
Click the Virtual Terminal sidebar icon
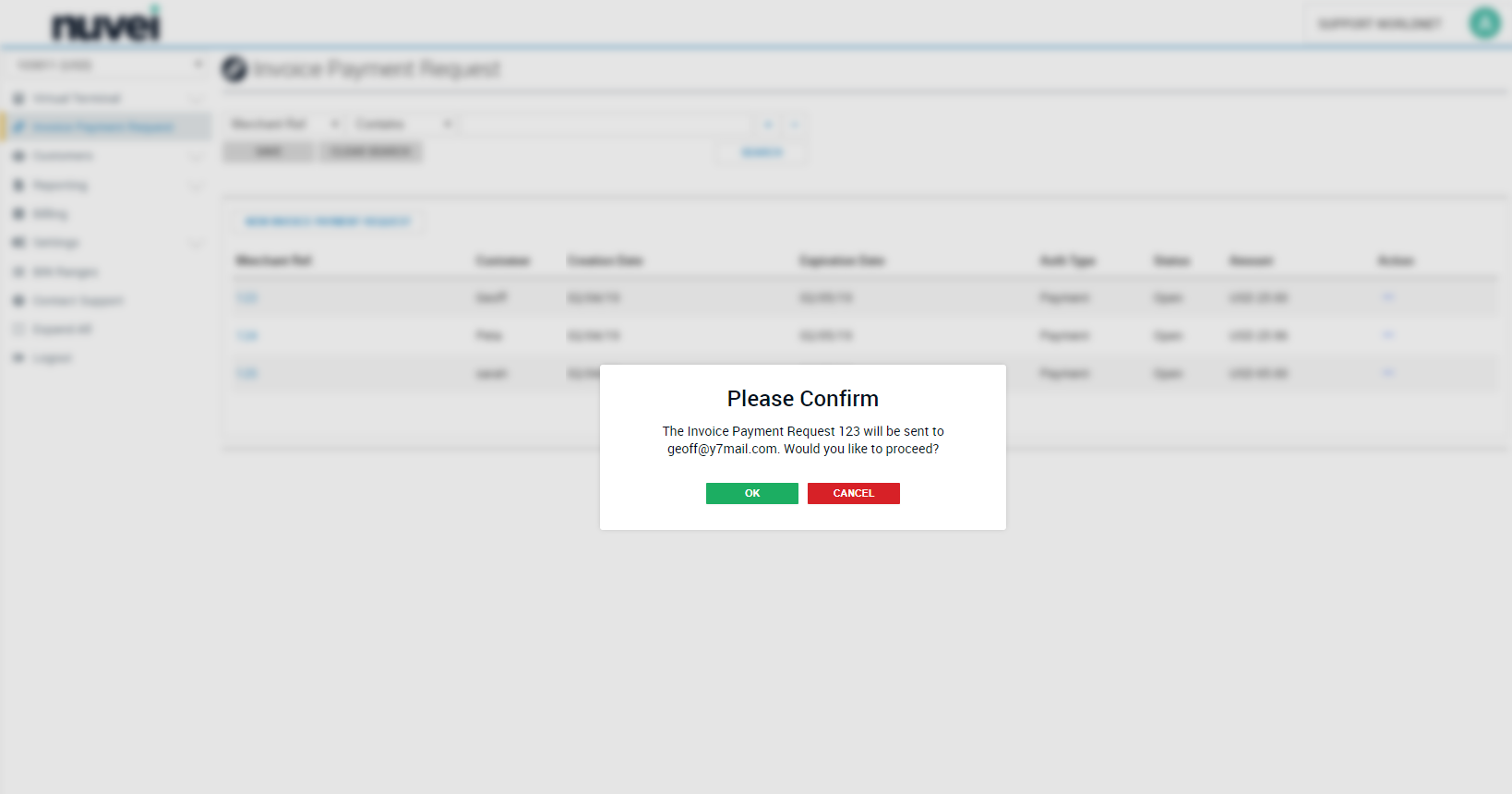(x=18, y=99)
